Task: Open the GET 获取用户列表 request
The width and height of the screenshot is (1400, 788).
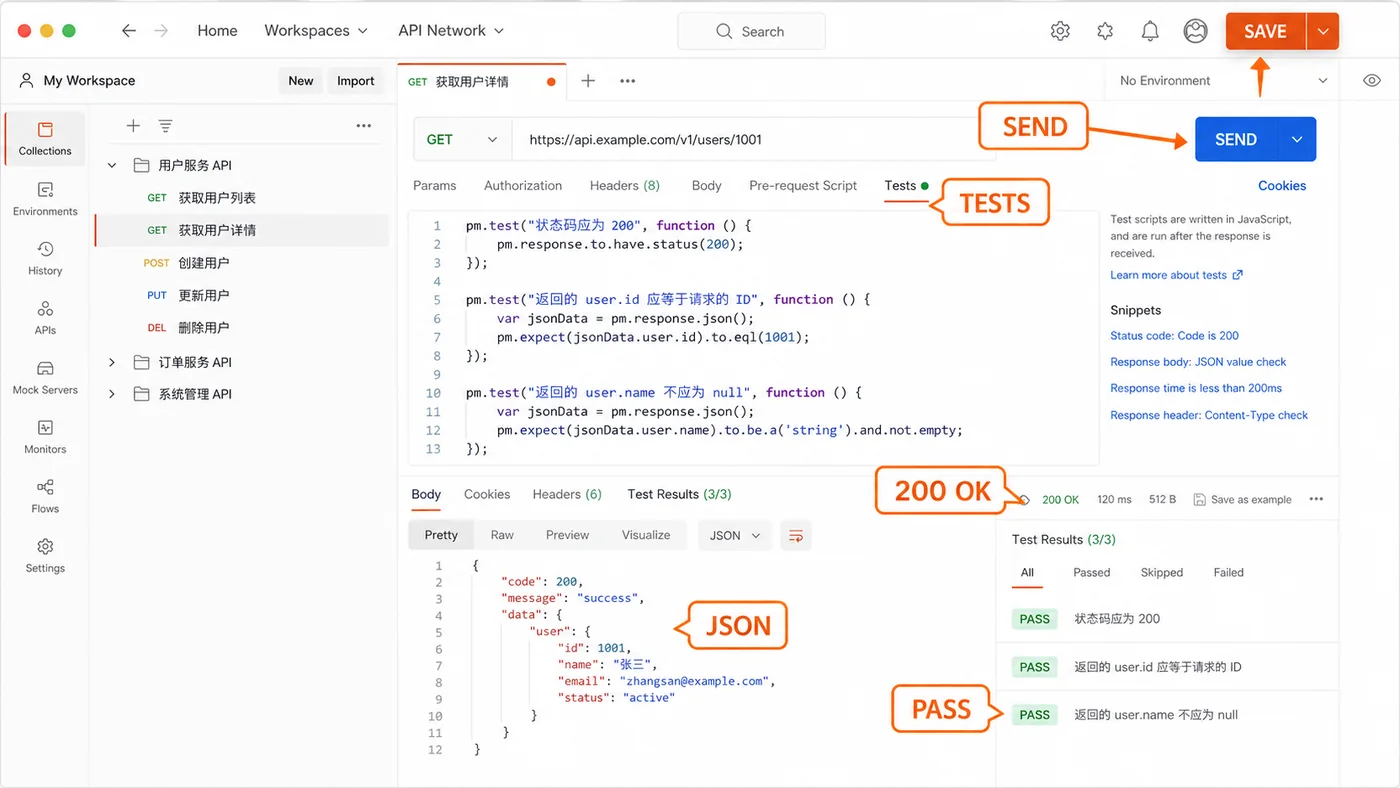Action: 241,198
